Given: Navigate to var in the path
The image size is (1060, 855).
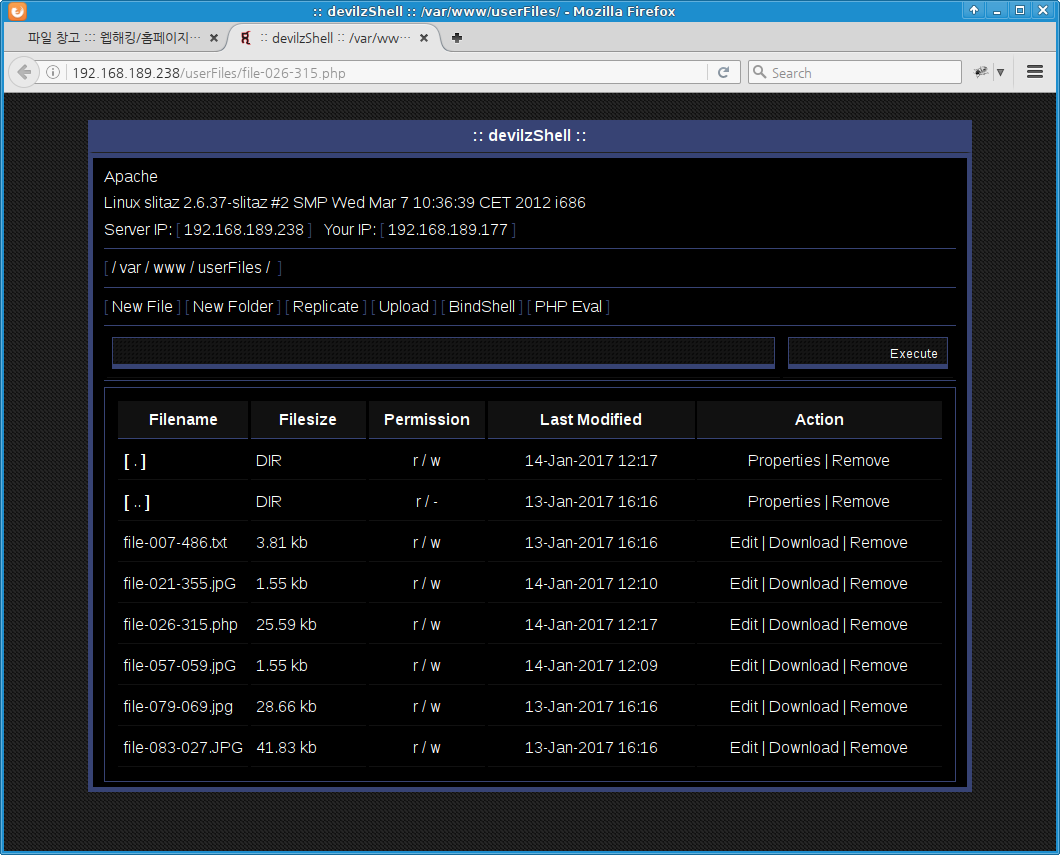Looking at the screenshot, I should click(130, 268).
